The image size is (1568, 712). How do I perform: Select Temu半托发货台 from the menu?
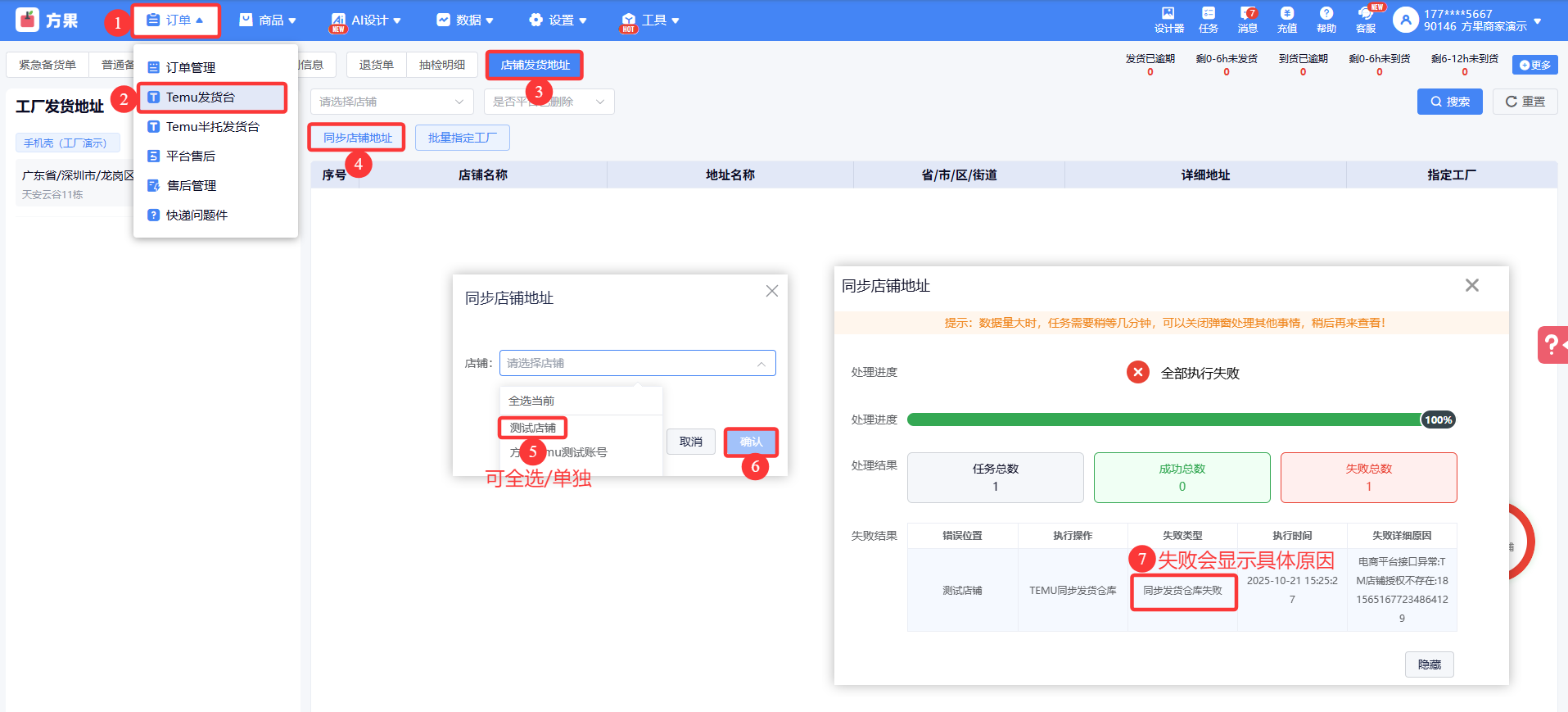click(212, 127)
